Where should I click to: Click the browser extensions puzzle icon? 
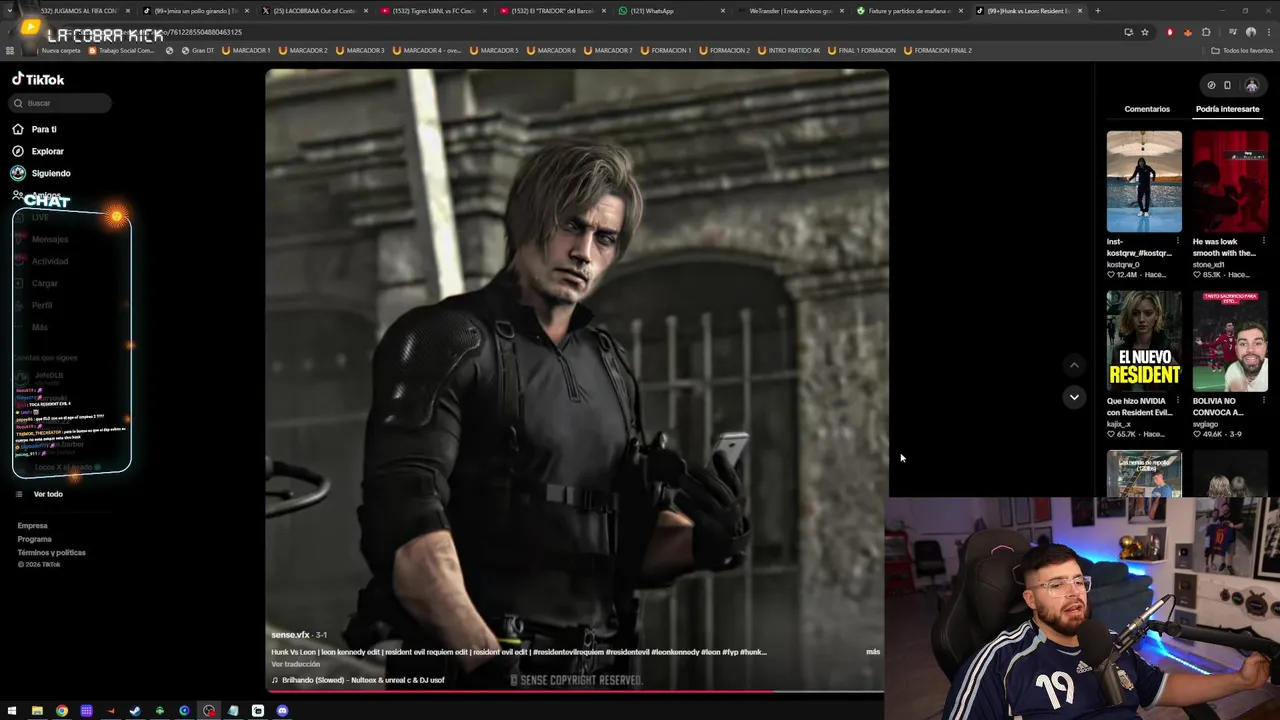point(1206,32)
